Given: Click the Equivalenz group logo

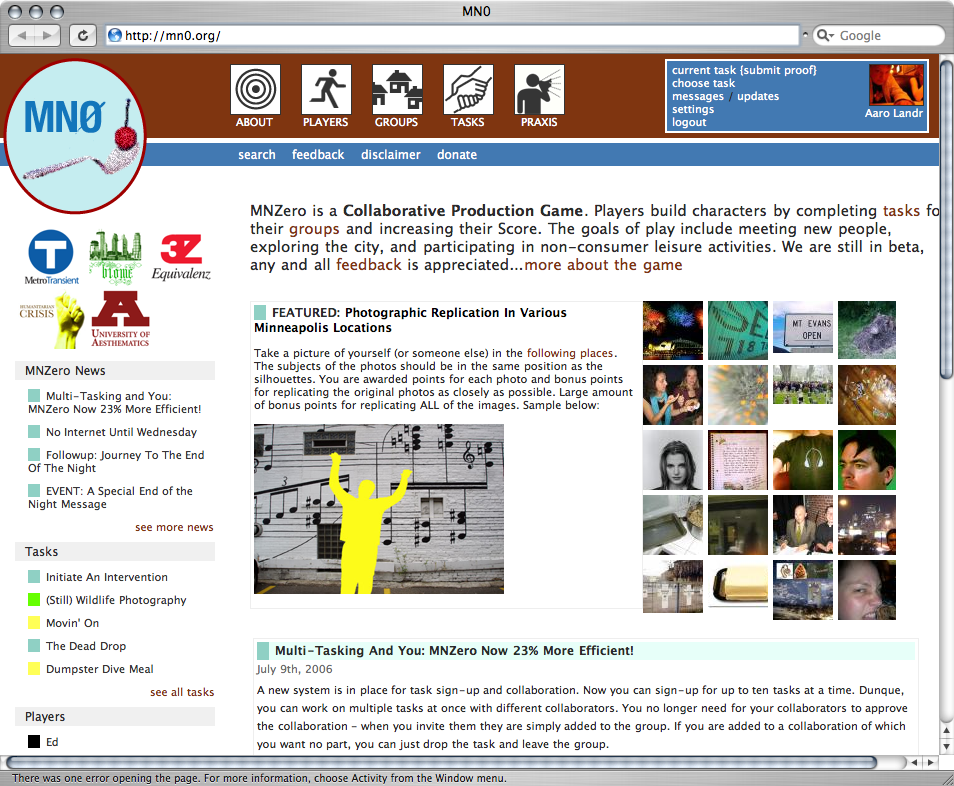Looking at the screenshot, I should click(181, 256).
